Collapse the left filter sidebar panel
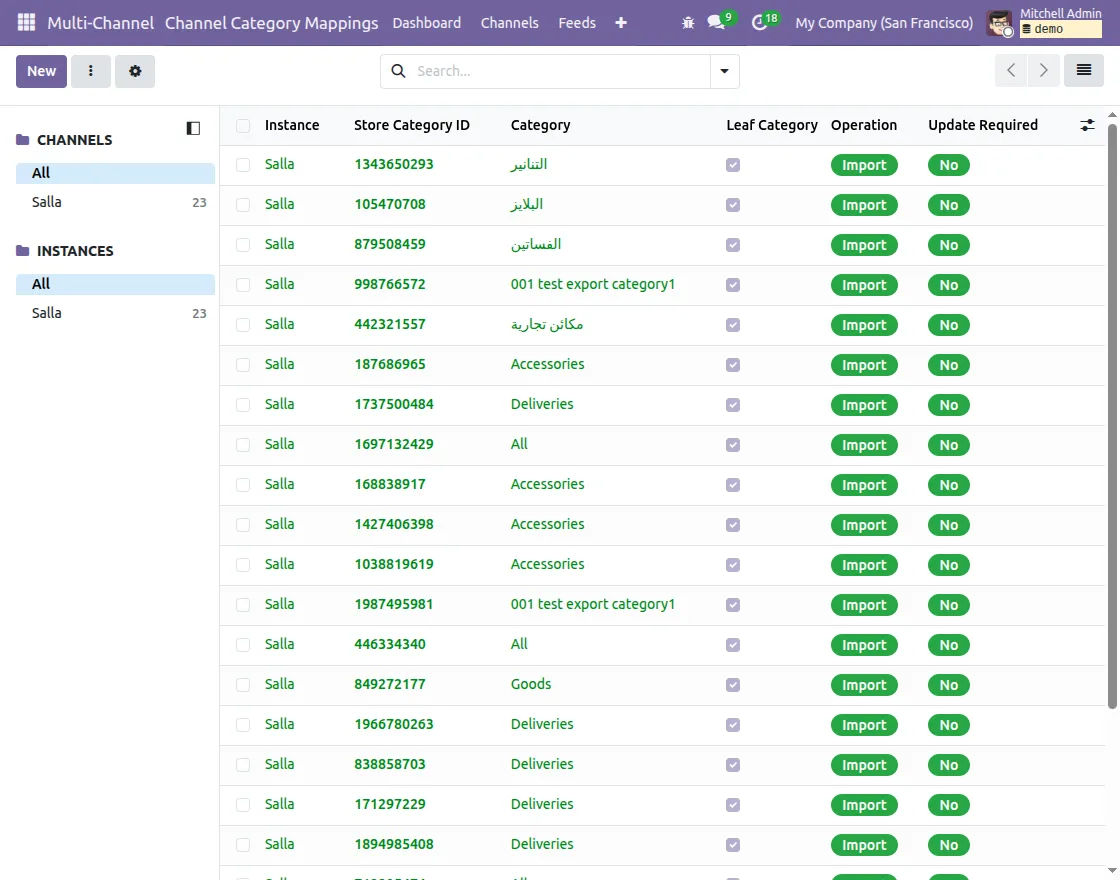This screenshot has width=1120, height=880. coord(193,128)
